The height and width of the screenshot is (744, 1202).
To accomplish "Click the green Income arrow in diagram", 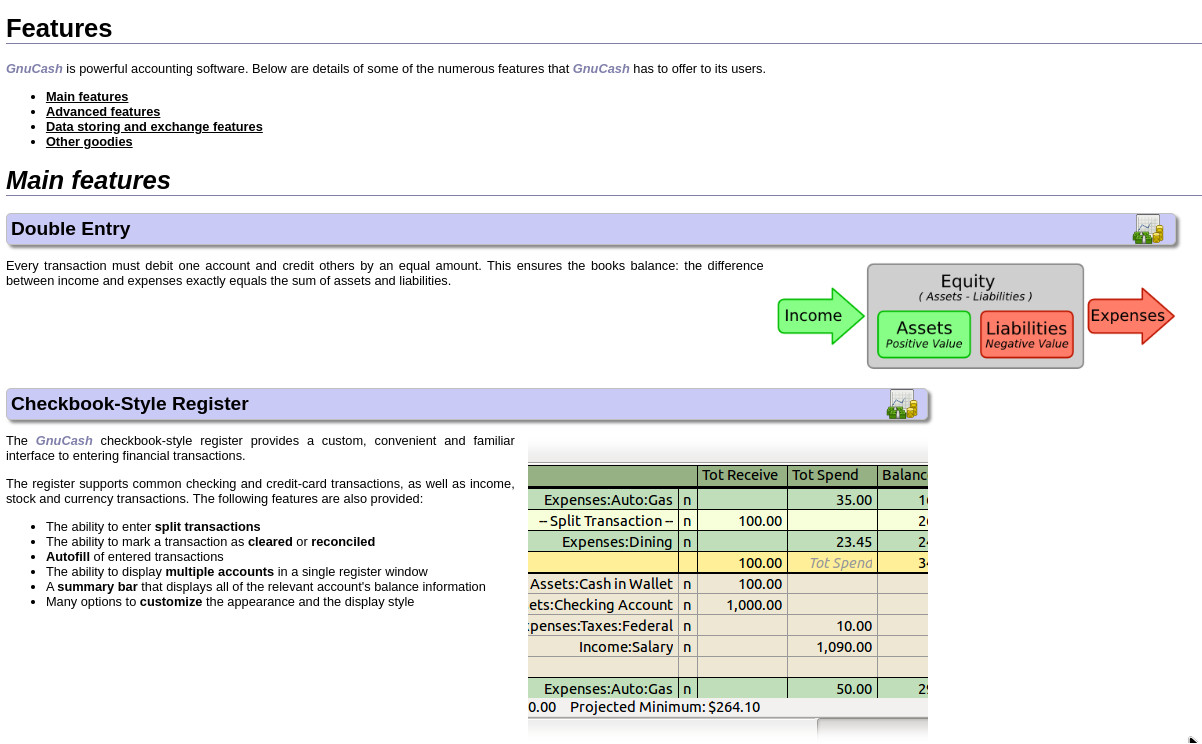I will [821, 316].
